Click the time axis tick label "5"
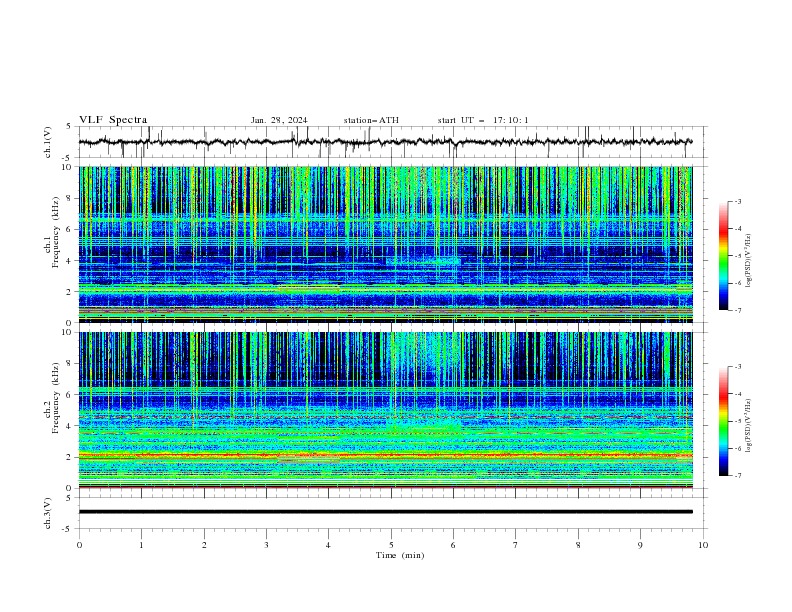The height and width of the screenshot is (612, 792). pyautogui.click(x=391, y=545)
